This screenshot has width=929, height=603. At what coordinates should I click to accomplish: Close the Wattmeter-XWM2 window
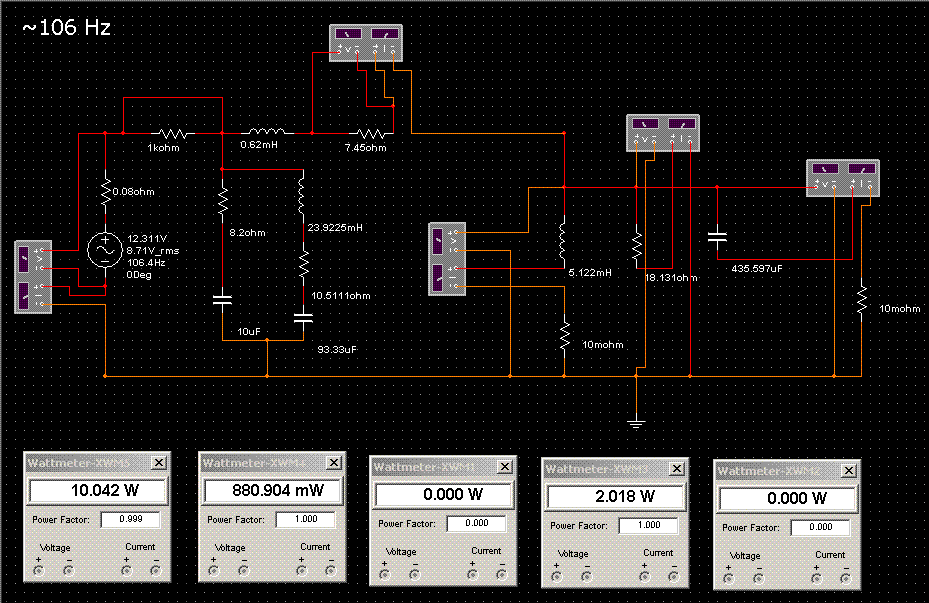pos(849,470)
